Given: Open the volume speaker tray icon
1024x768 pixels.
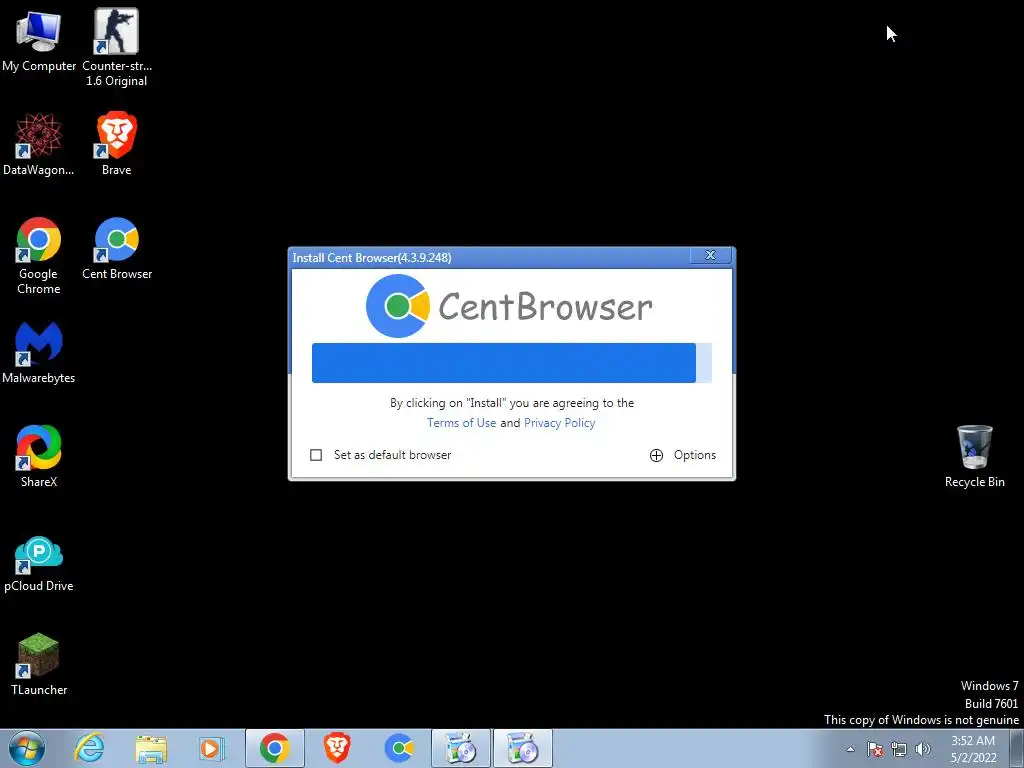Looking at the screenshot, I should 923,749.
